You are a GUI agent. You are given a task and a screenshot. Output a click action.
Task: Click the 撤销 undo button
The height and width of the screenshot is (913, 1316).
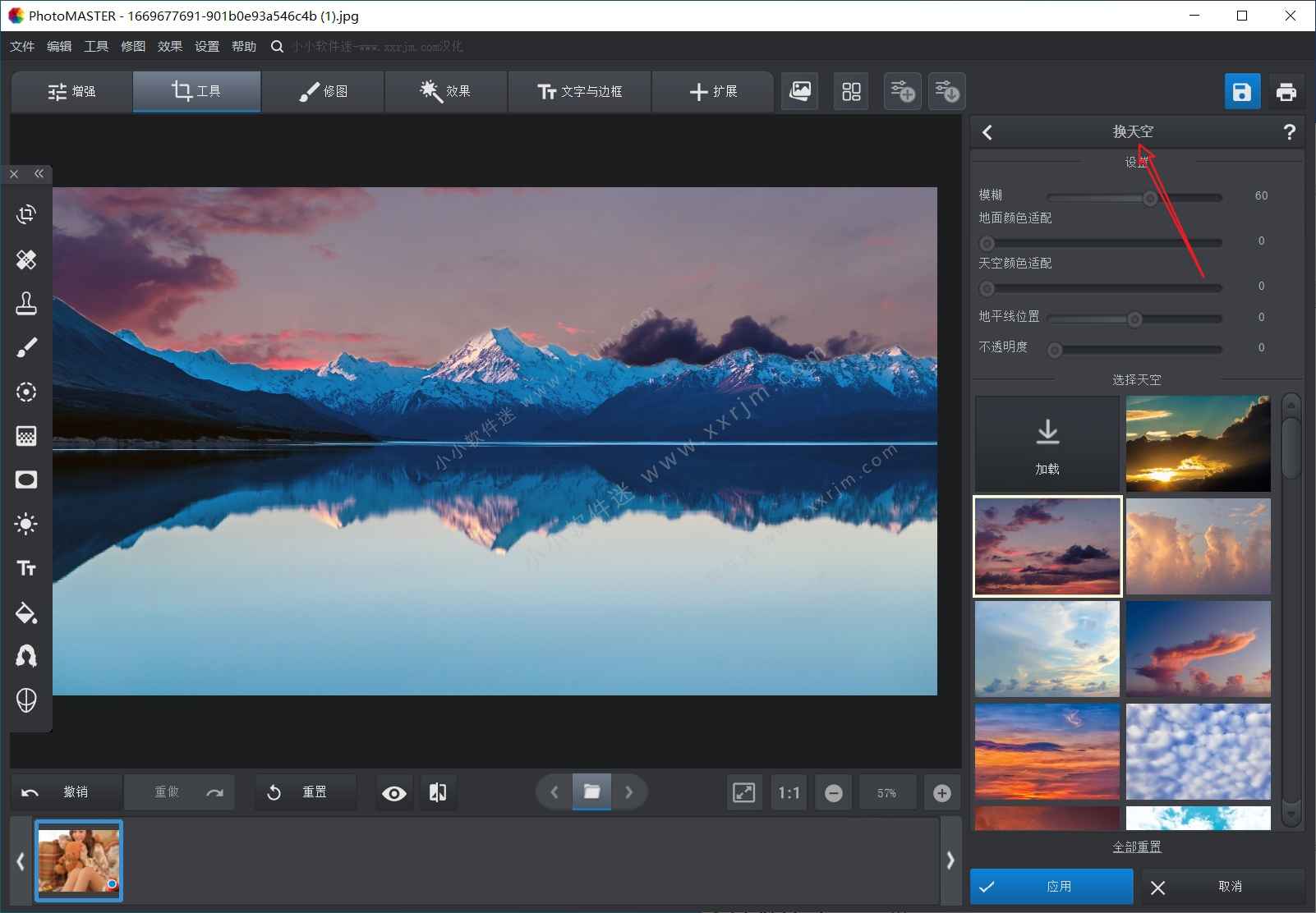[x=67, y=792]
